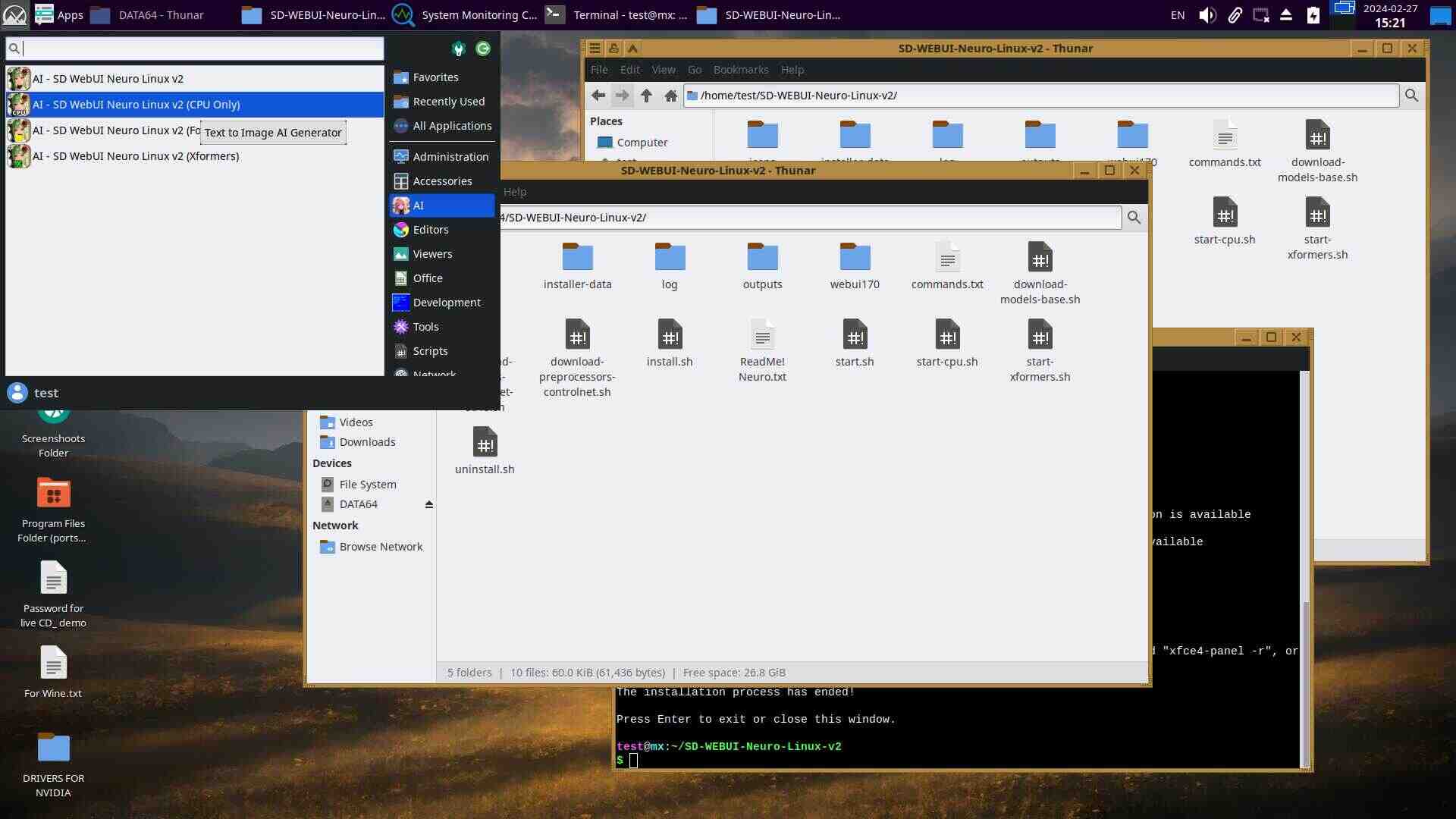
Task: Select All Applications category
Action: click(x=451, y=126)
